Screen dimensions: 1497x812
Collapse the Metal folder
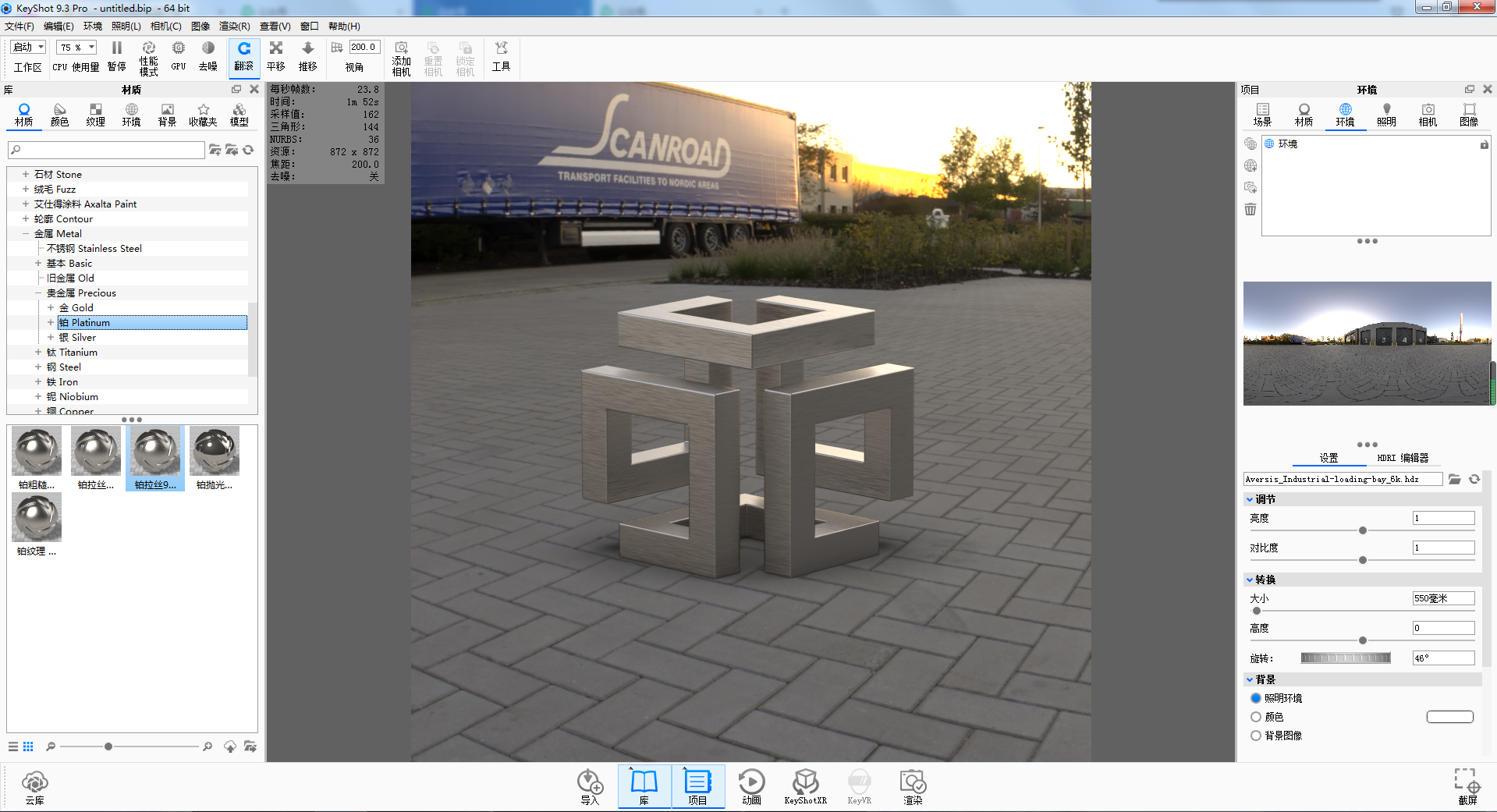(x=26, y=233)
